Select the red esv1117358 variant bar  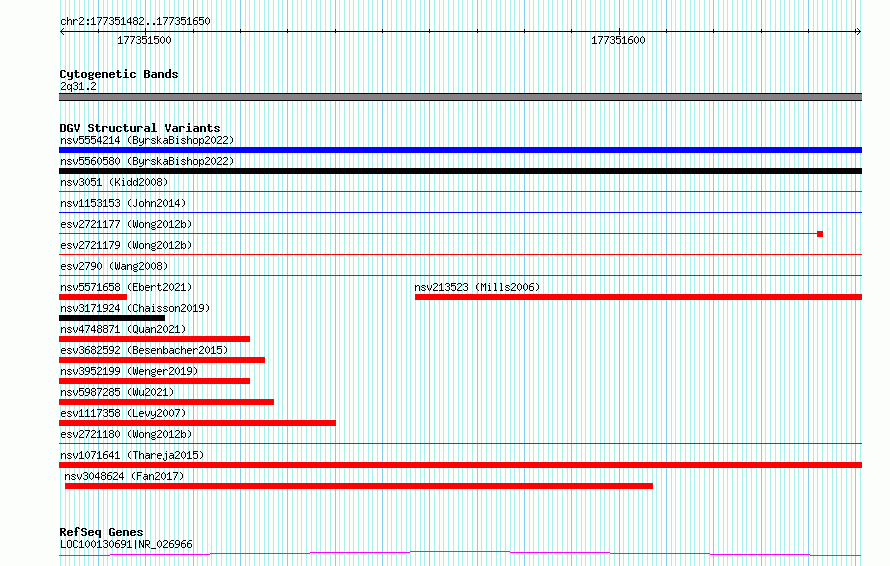198,423
